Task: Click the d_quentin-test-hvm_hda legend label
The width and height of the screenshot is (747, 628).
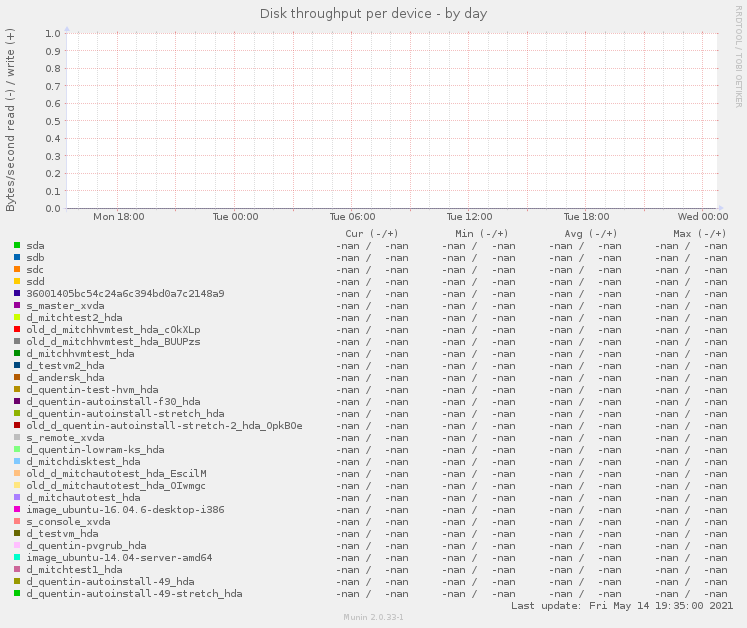Action: pyautogui.click(x=92, y=389)
